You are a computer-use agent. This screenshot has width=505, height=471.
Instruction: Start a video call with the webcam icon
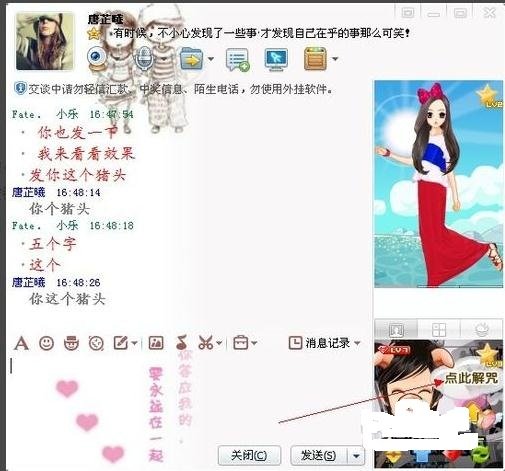(97, 59)
